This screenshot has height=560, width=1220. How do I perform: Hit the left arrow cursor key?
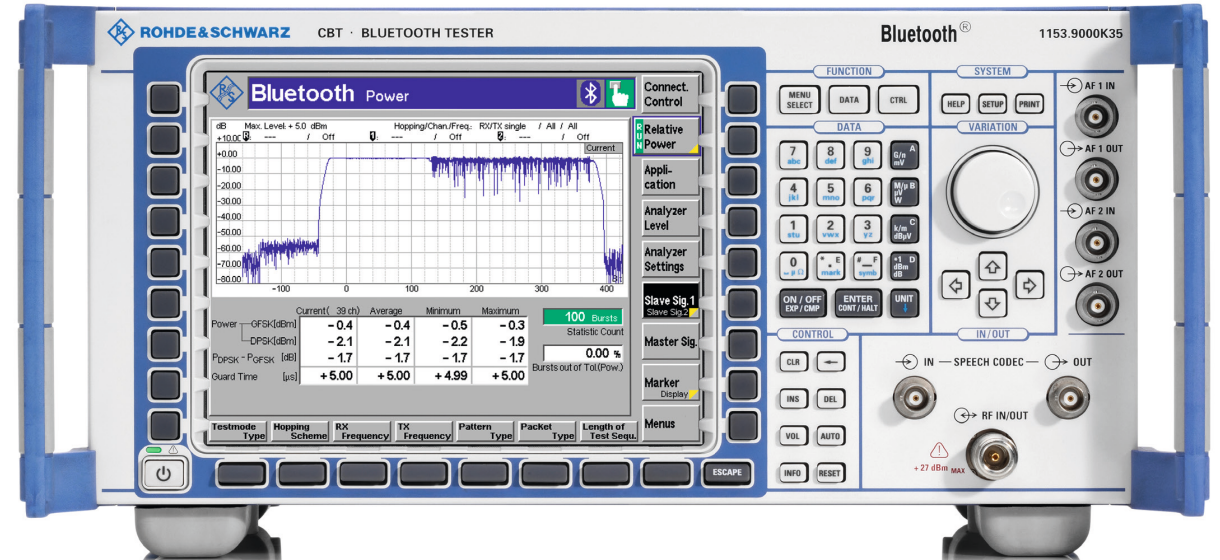point(956,286)
